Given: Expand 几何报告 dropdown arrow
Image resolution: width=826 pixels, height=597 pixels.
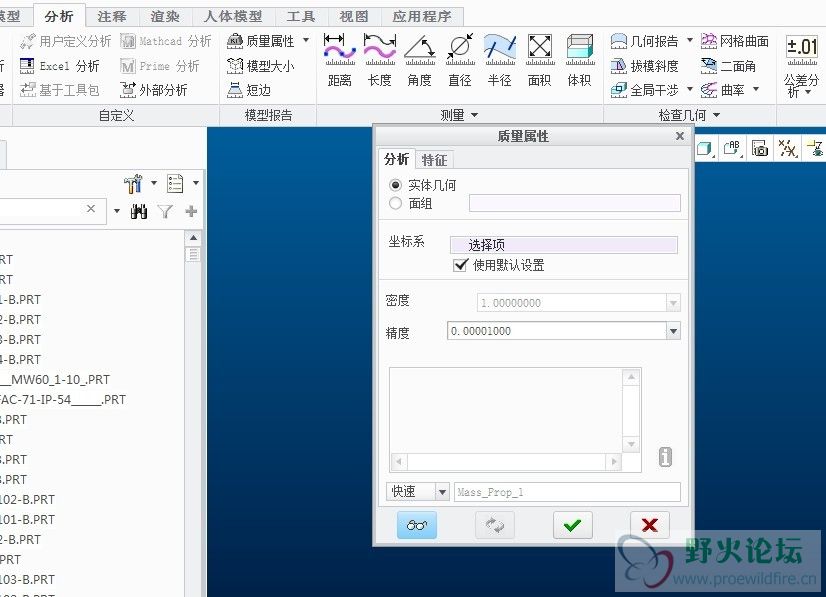Looking at the screenshot, I should (690, 40).
